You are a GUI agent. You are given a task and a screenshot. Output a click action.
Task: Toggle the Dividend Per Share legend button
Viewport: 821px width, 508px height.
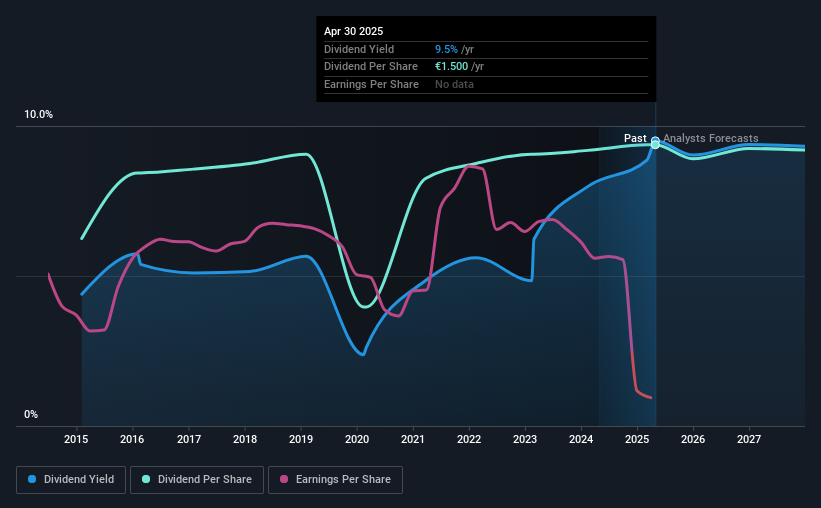(197, 480)
